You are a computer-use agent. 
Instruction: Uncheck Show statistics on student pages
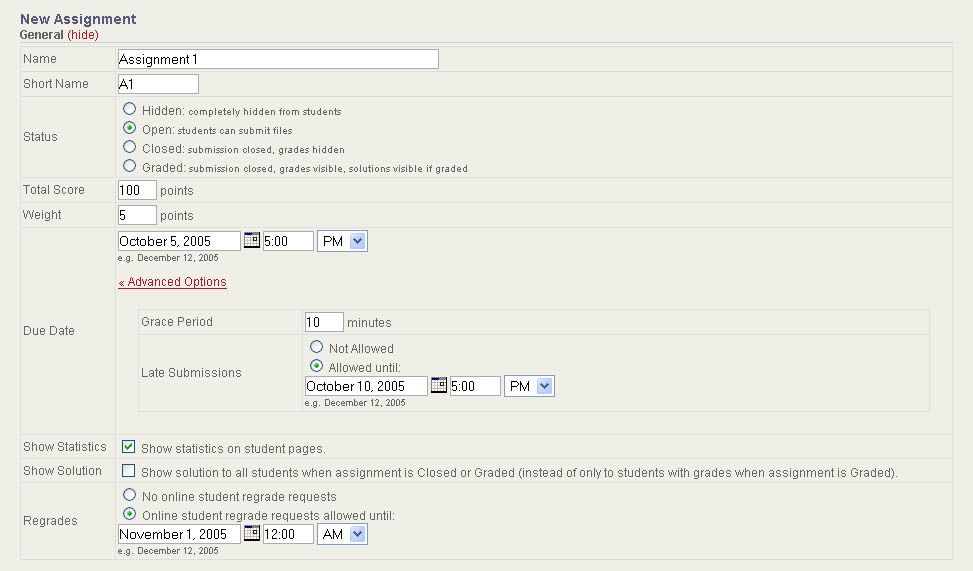coord(128,447)
